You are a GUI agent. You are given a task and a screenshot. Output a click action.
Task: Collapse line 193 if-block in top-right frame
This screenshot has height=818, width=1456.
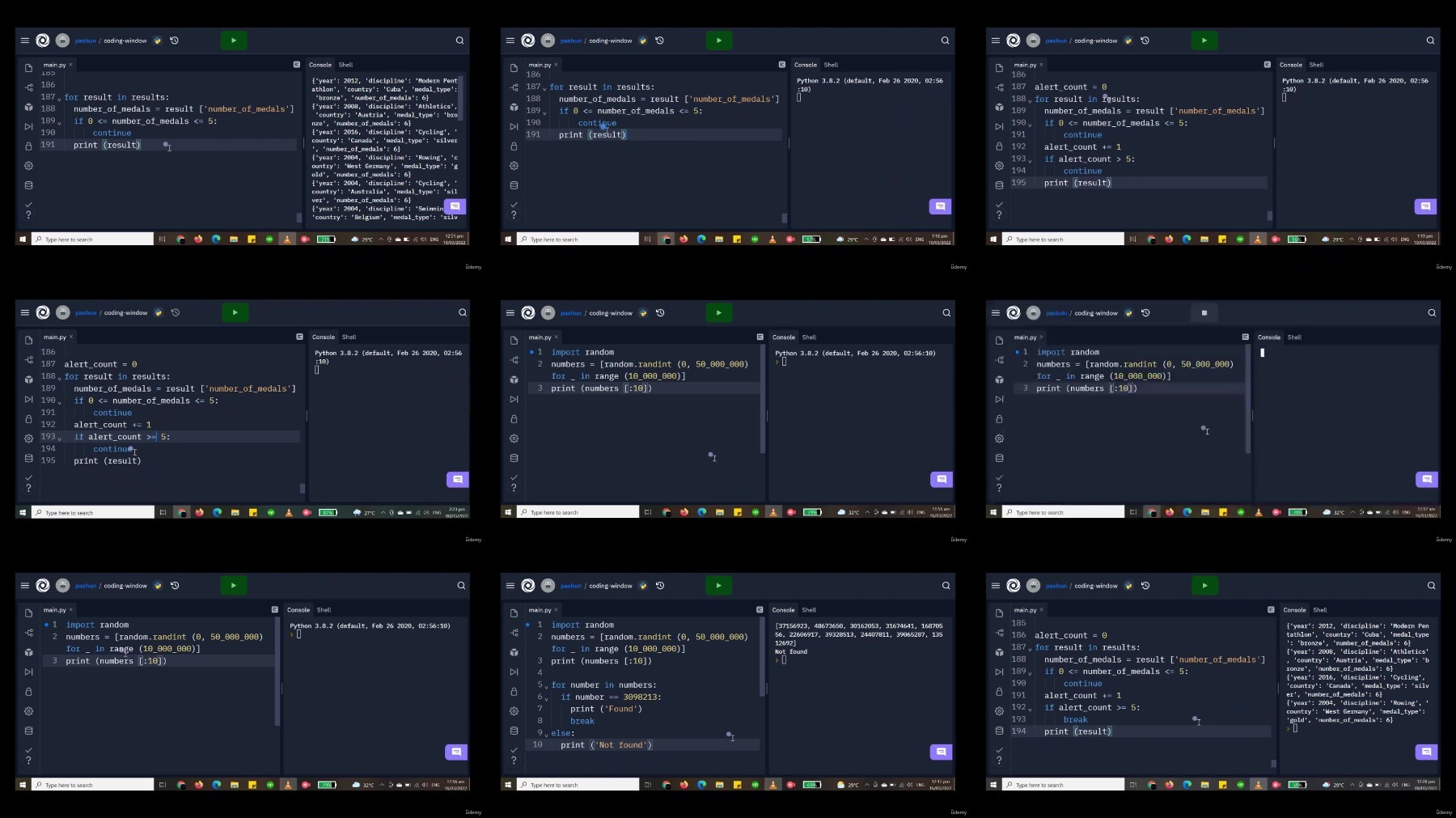(1031, 160)
